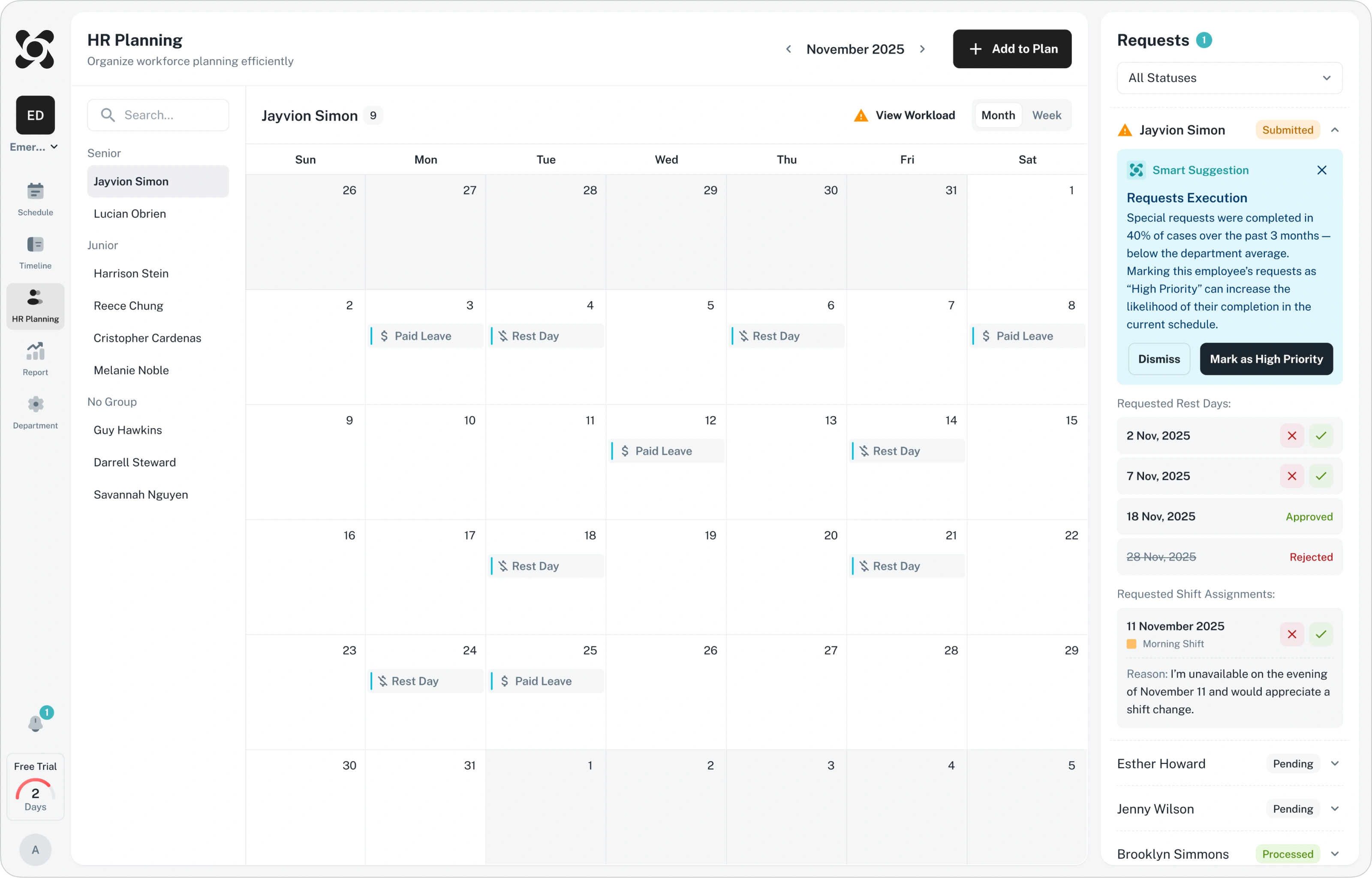
Task: Switch calendar to Week view
Action: click(1046, 115)
